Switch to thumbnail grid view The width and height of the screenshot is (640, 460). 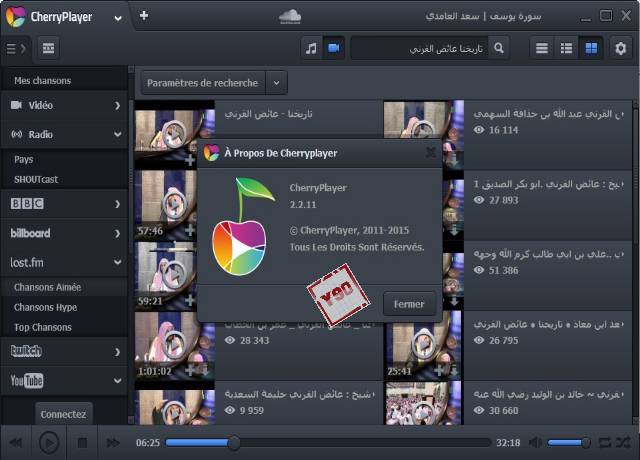591,48
